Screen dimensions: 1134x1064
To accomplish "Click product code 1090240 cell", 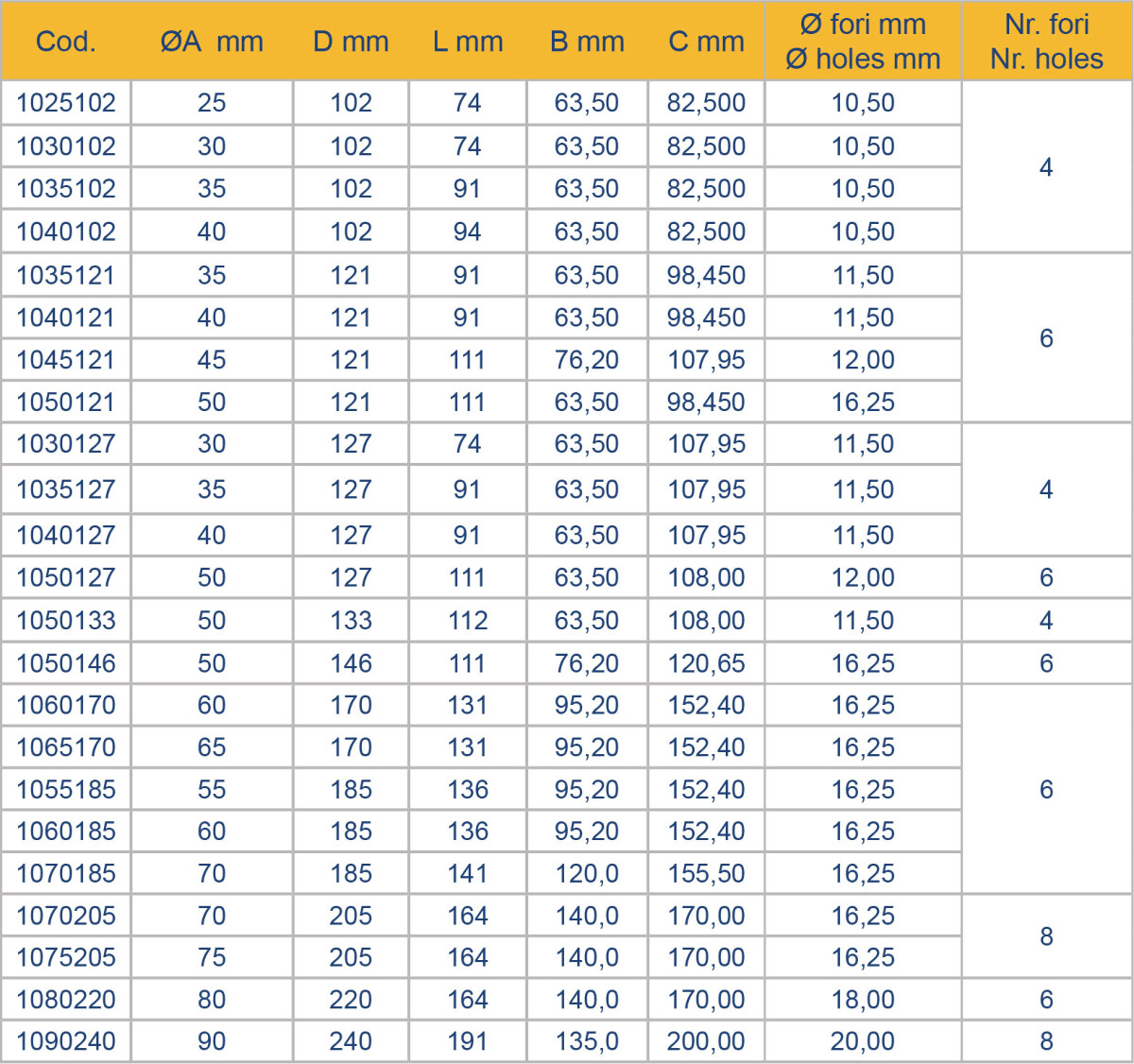I will 66,1041.
